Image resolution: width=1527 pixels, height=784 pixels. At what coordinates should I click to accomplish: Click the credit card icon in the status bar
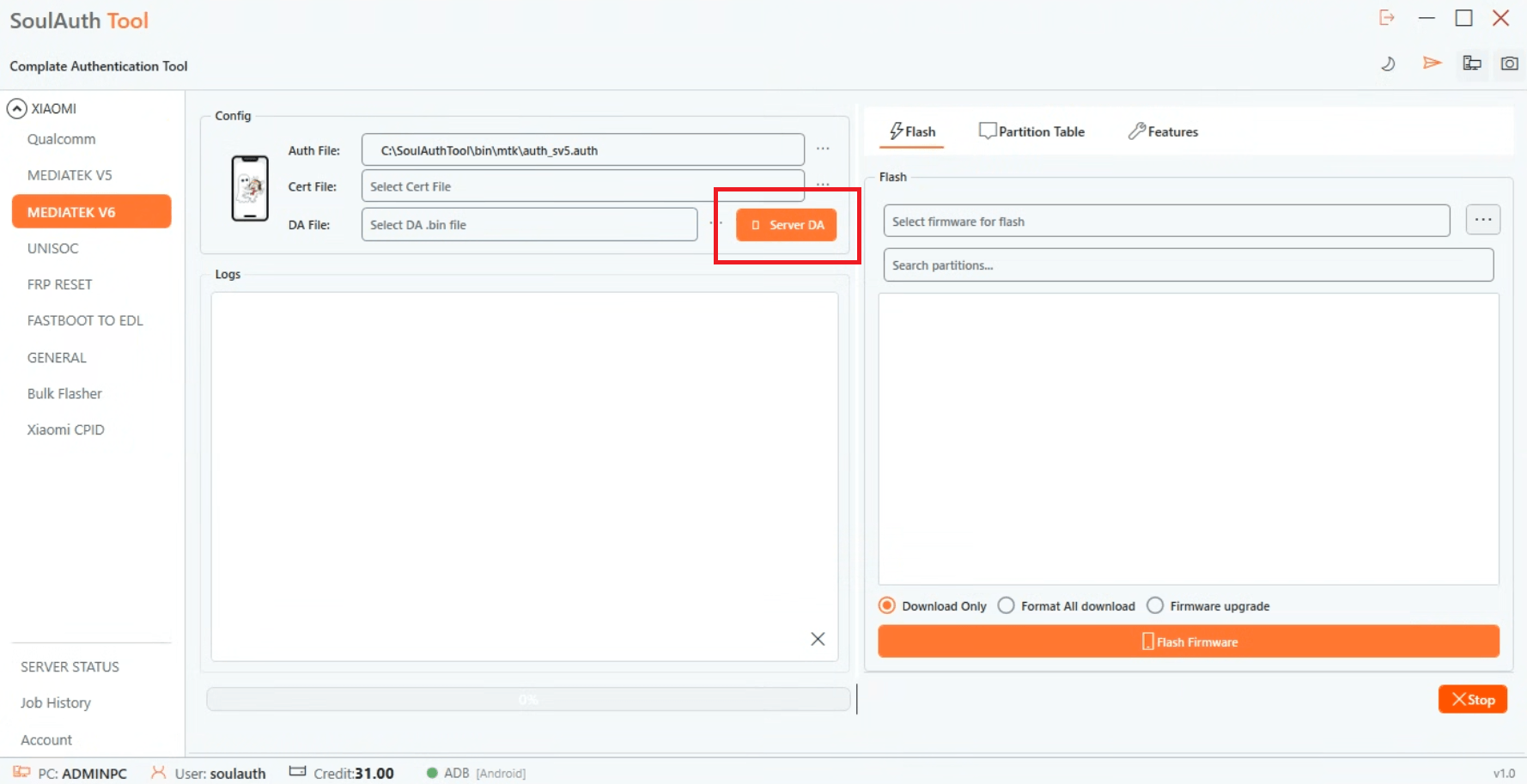(297, 771)
